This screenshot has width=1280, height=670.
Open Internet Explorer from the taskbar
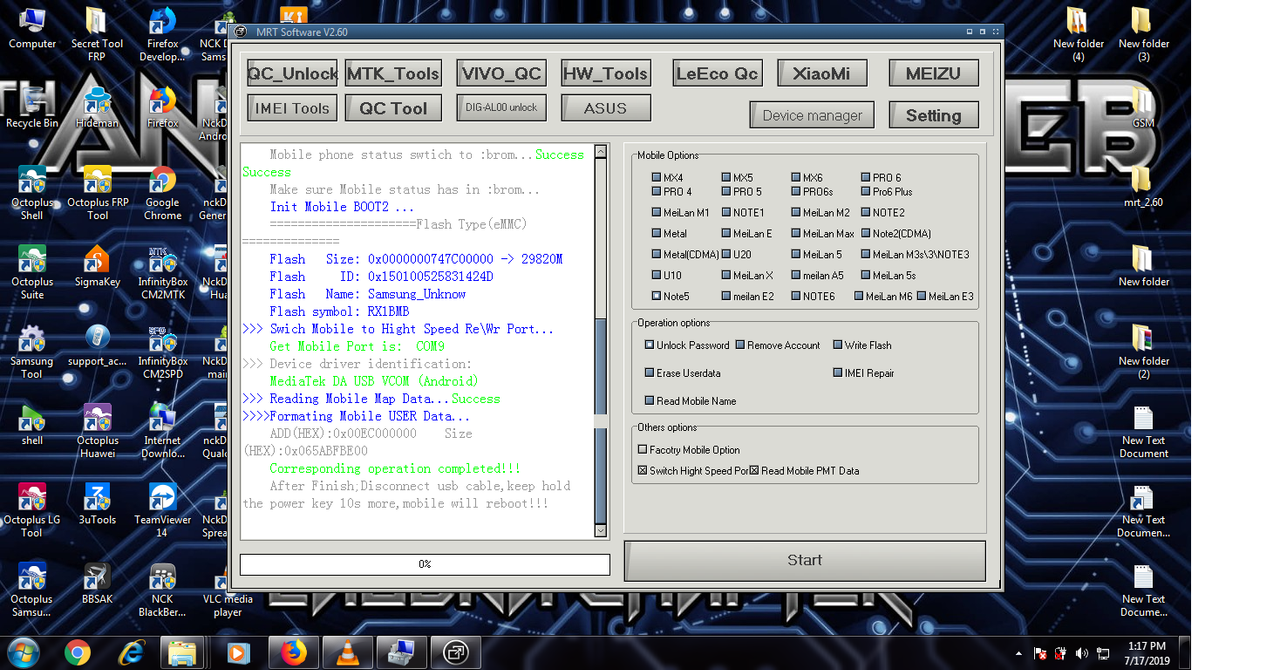[x=131, y=652]
